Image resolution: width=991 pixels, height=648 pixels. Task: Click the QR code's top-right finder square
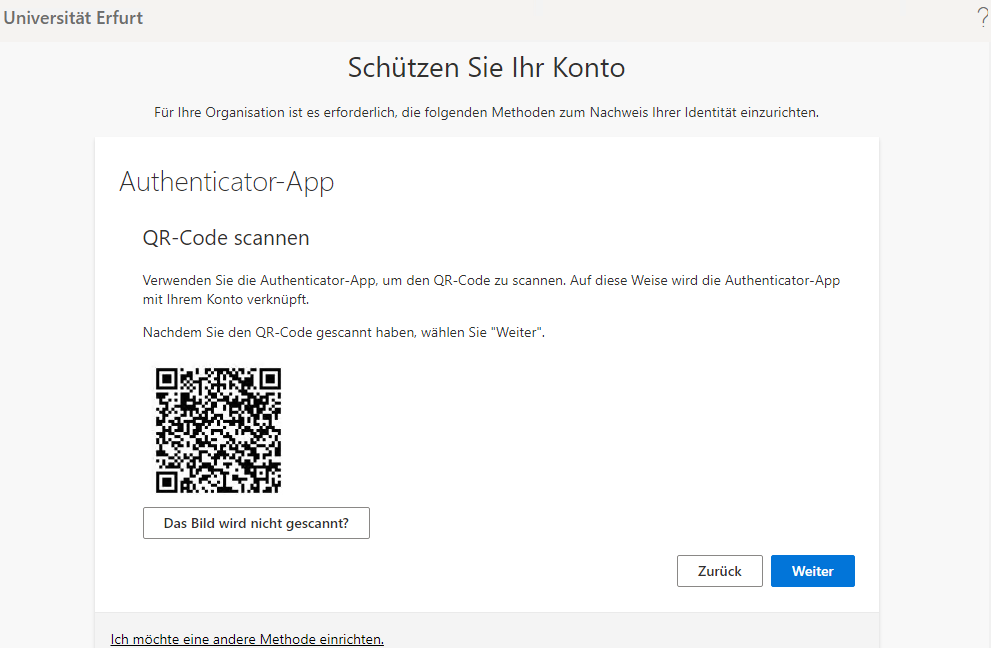coord(269,379)
